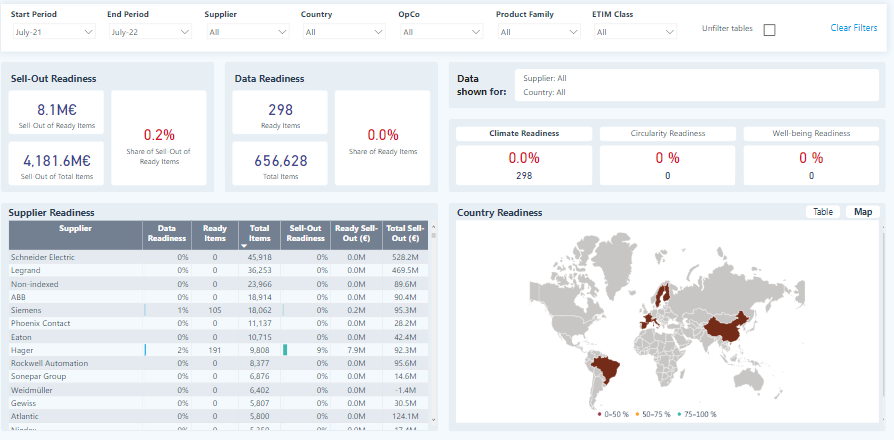The height and width of the screenshot is (440, 894).
Task: Open the Country filter dropdown
Action: tap(344, 32)
